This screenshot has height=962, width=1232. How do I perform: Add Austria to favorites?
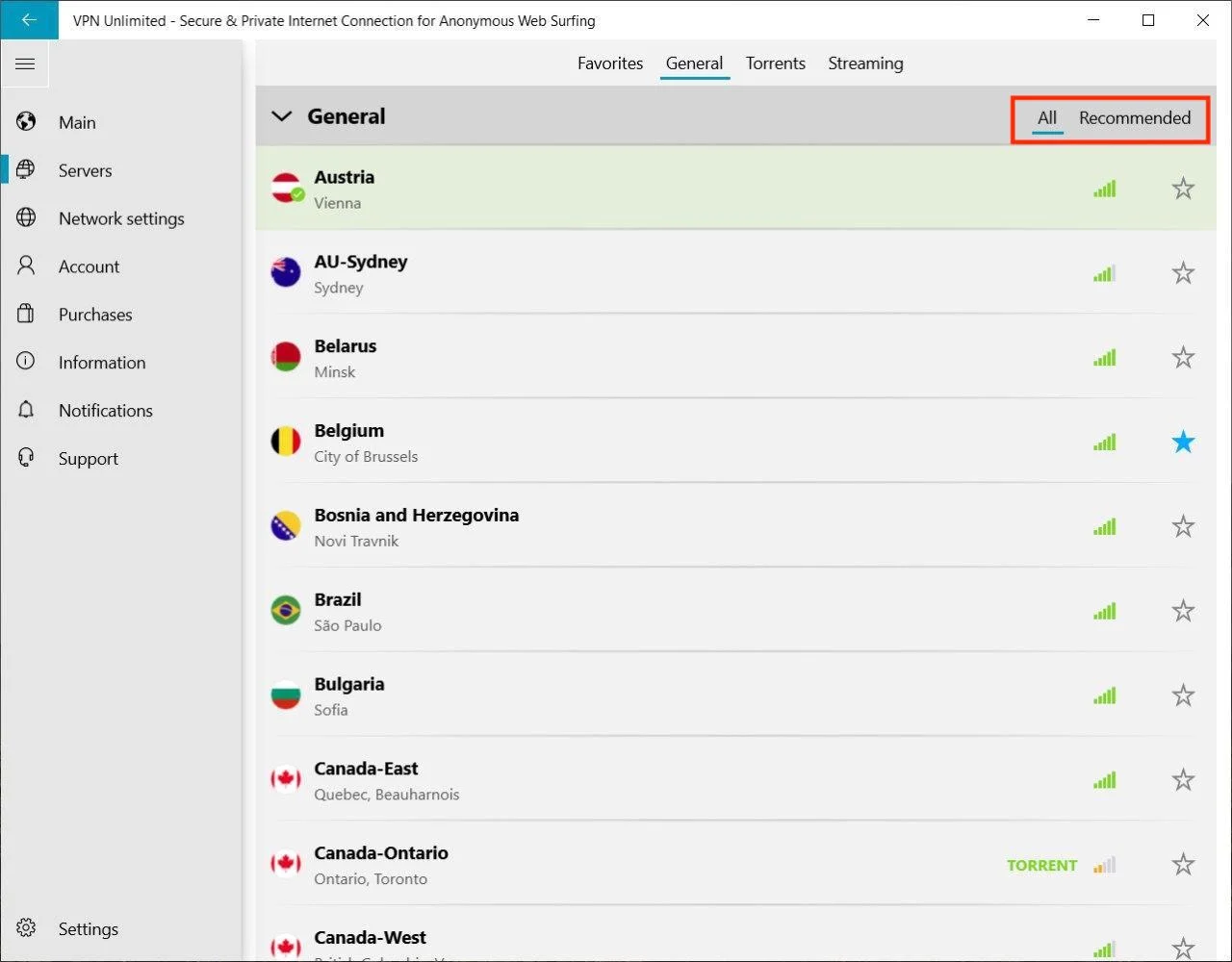(1183, 189)
